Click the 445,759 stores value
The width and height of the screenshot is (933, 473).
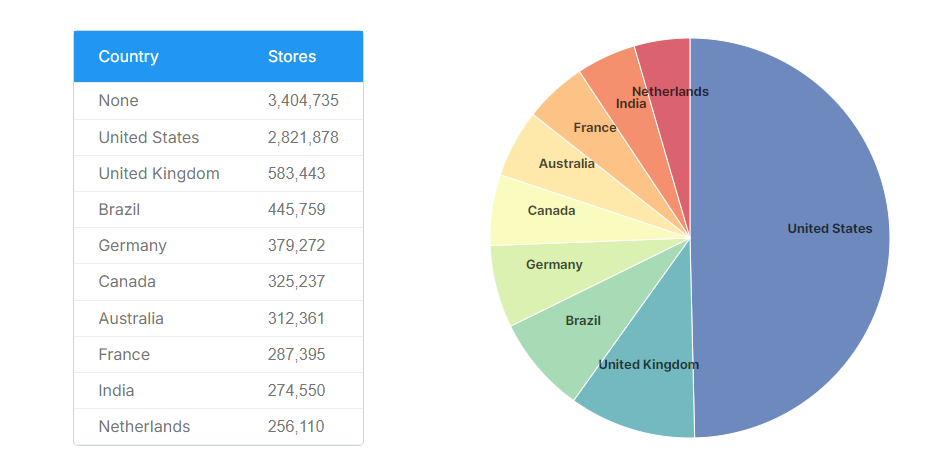point(296,209)
